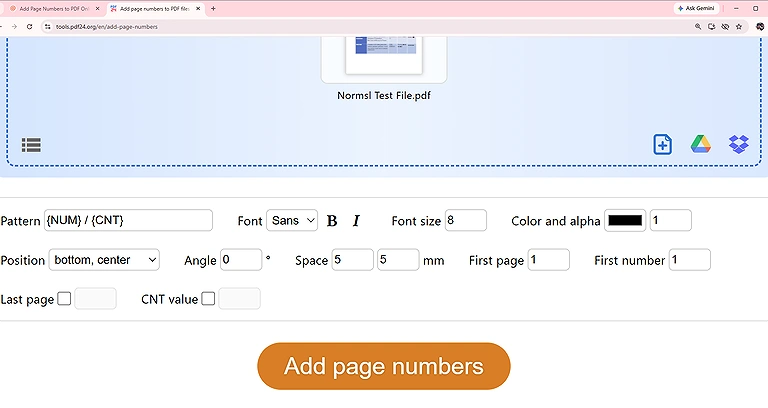This screenshot has width=768, height=408.
Task: Open the Font dropdown showing Sans
Action: click(x=292, y=220)
